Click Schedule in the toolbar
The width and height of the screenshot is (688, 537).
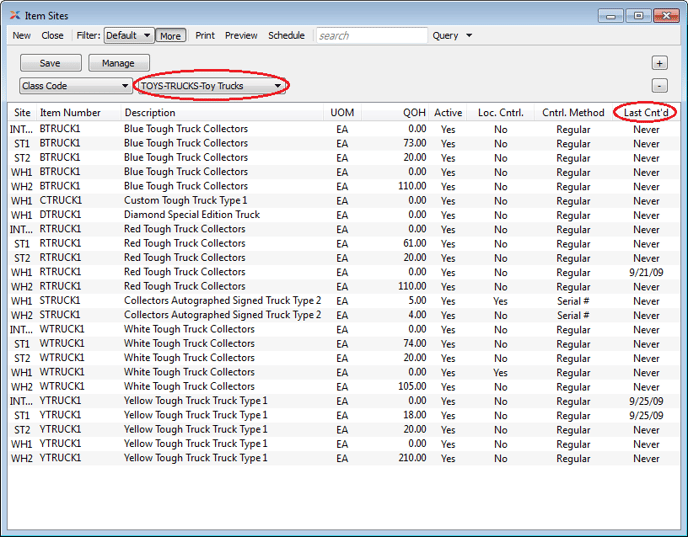(x=286, y=36)
